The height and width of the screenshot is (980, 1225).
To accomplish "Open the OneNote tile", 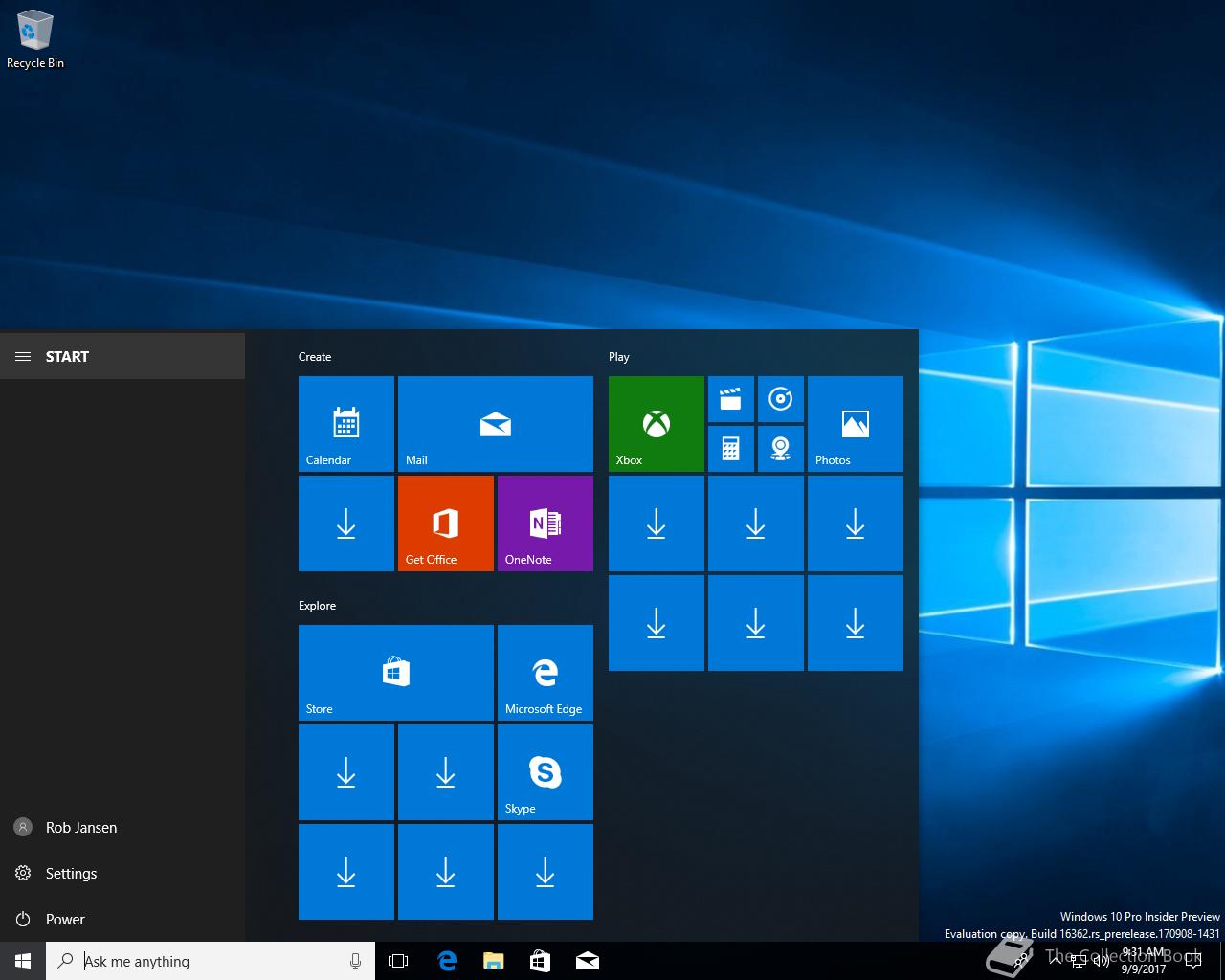I will pyautogui.click(x=546, y=523).
